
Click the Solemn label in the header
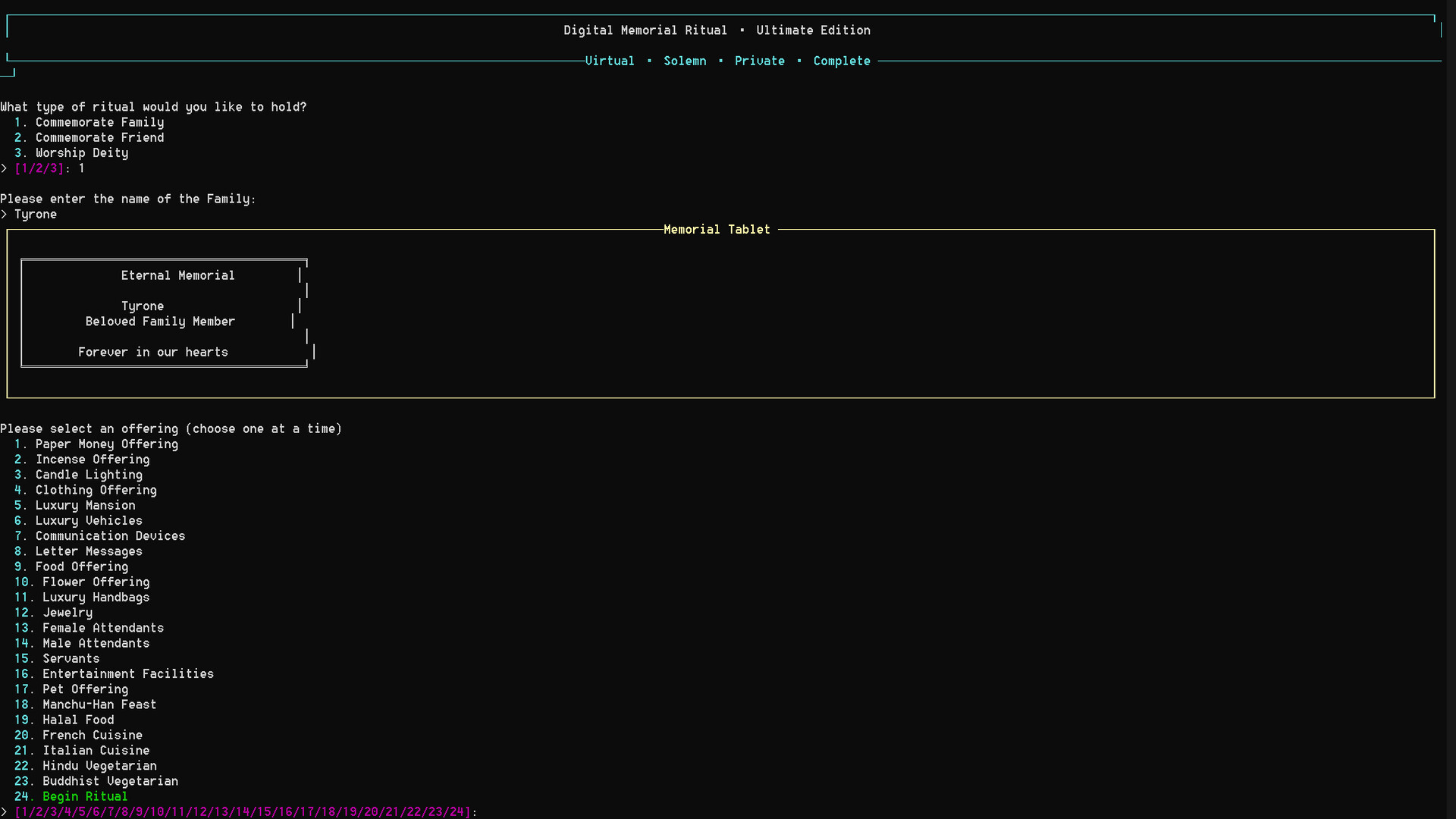pyautogui.click(x=685, y=61)
